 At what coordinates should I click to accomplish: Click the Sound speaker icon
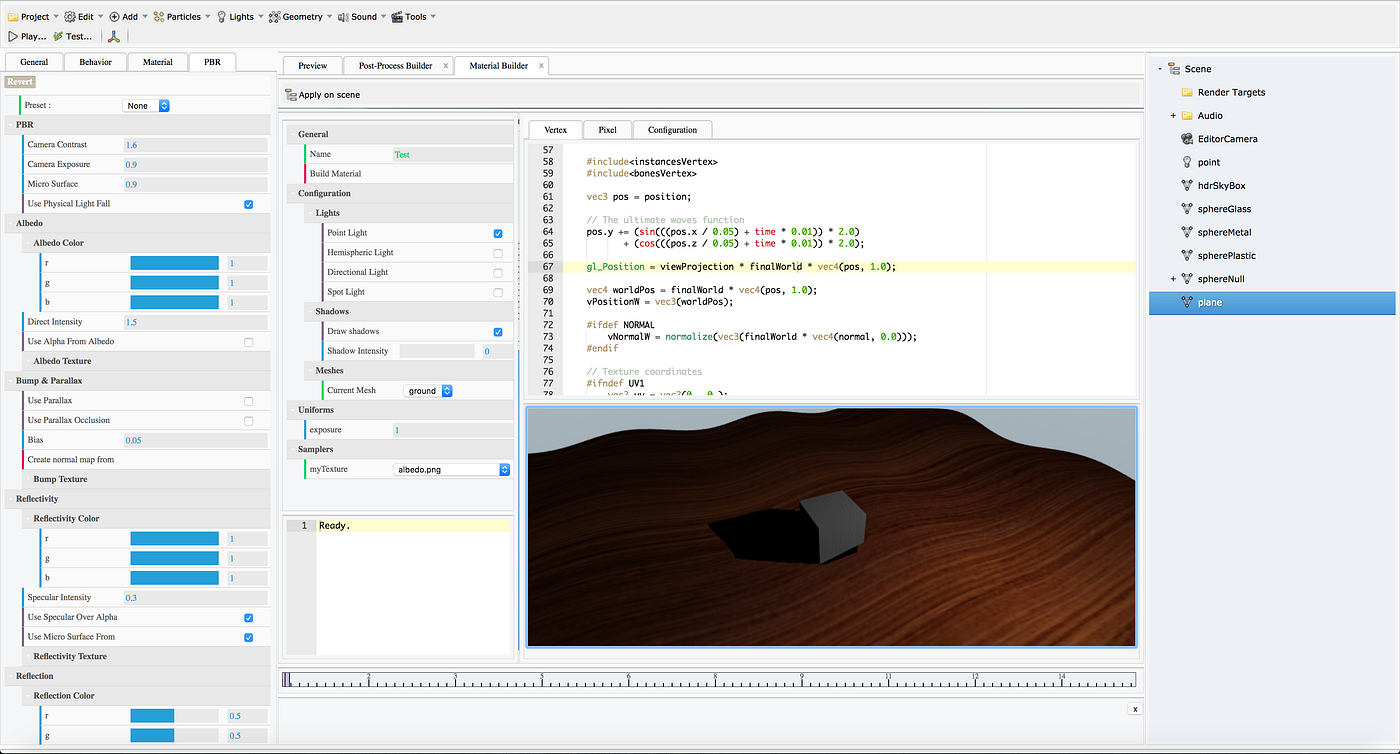pos(341,16)
